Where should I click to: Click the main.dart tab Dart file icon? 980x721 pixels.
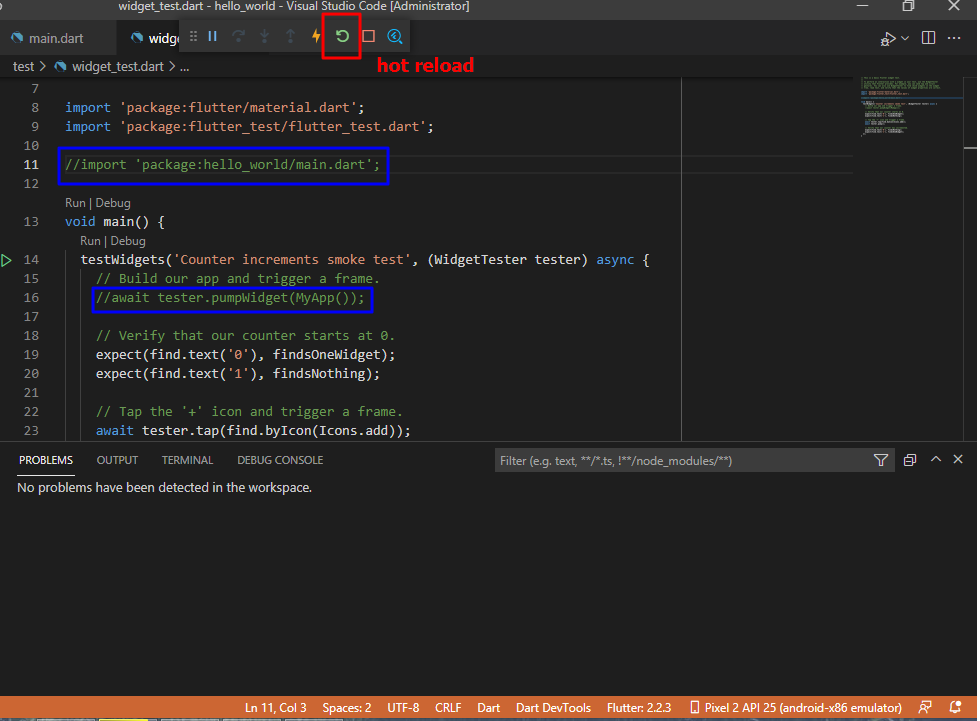click(18, 38)
